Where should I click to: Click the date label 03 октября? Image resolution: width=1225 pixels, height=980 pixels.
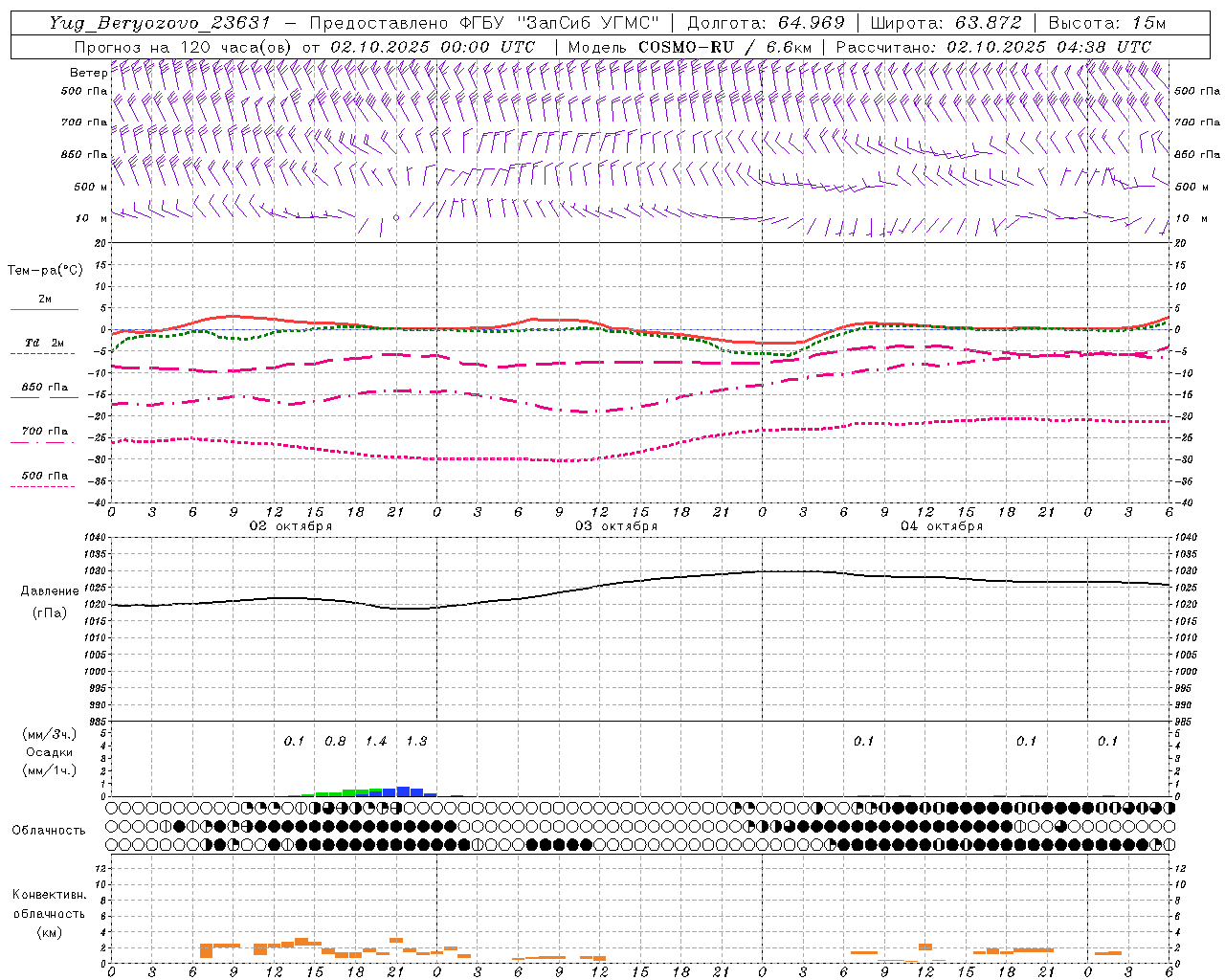616,526
